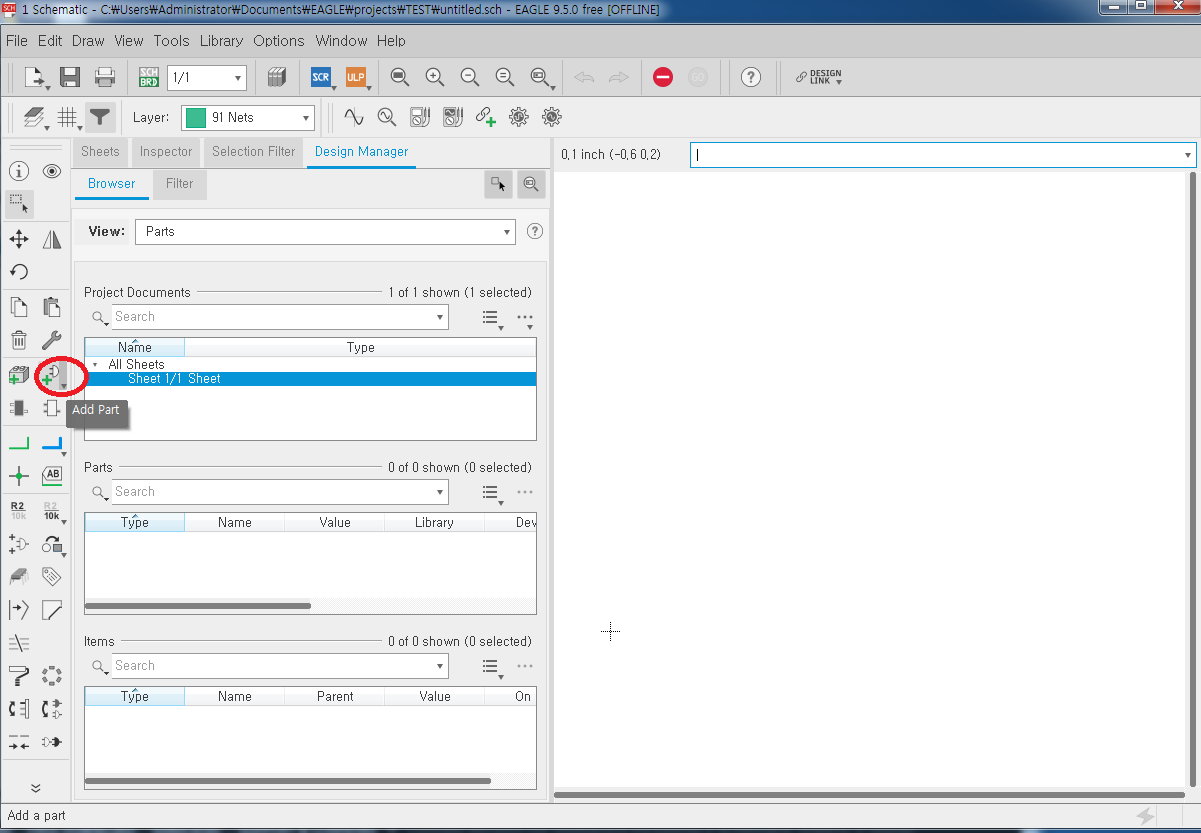Open Help with the question mark toolbar icon
1201x833 pixels.
[x=751, y=77]
